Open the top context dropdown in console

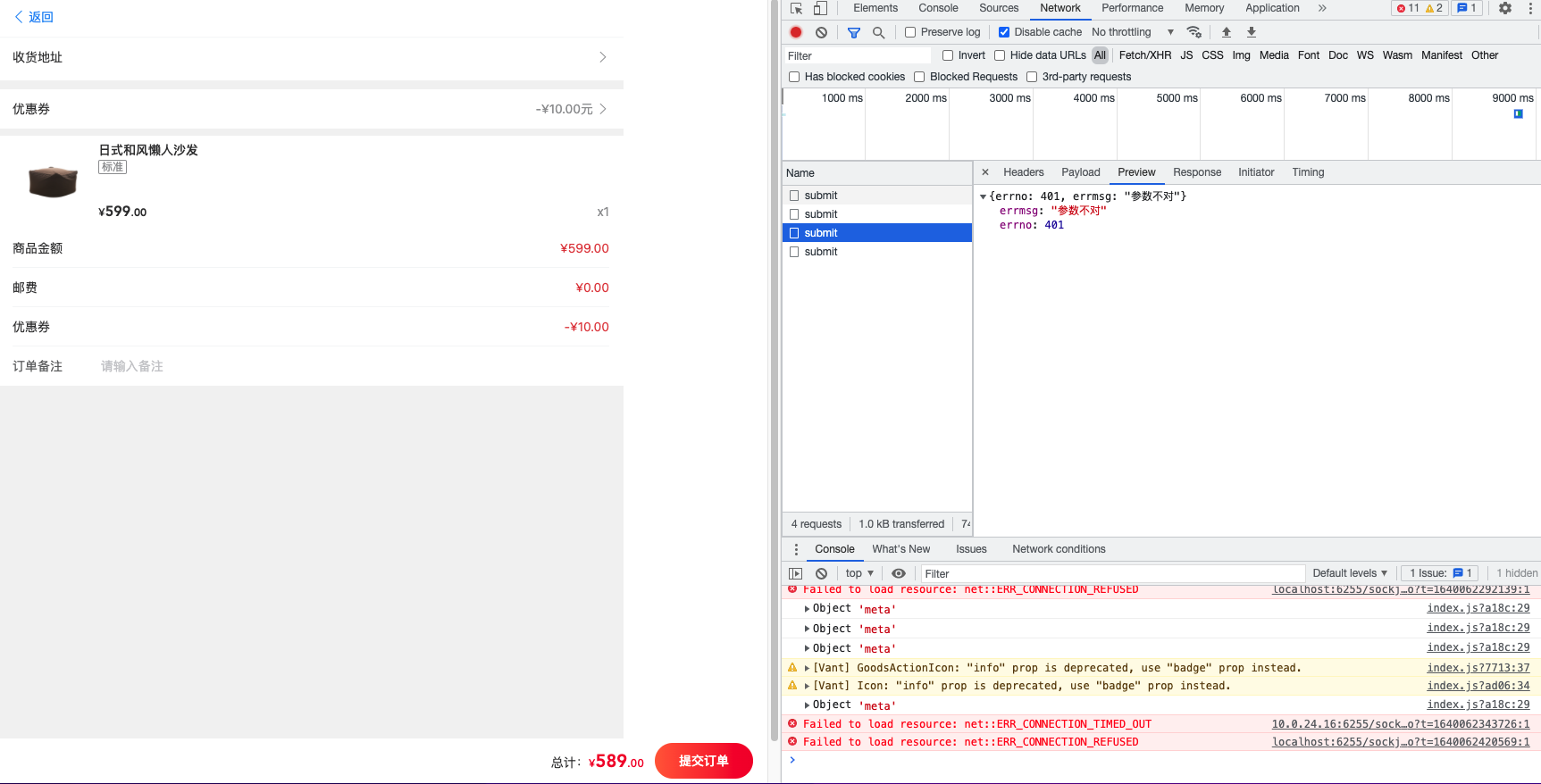[859, 573]
